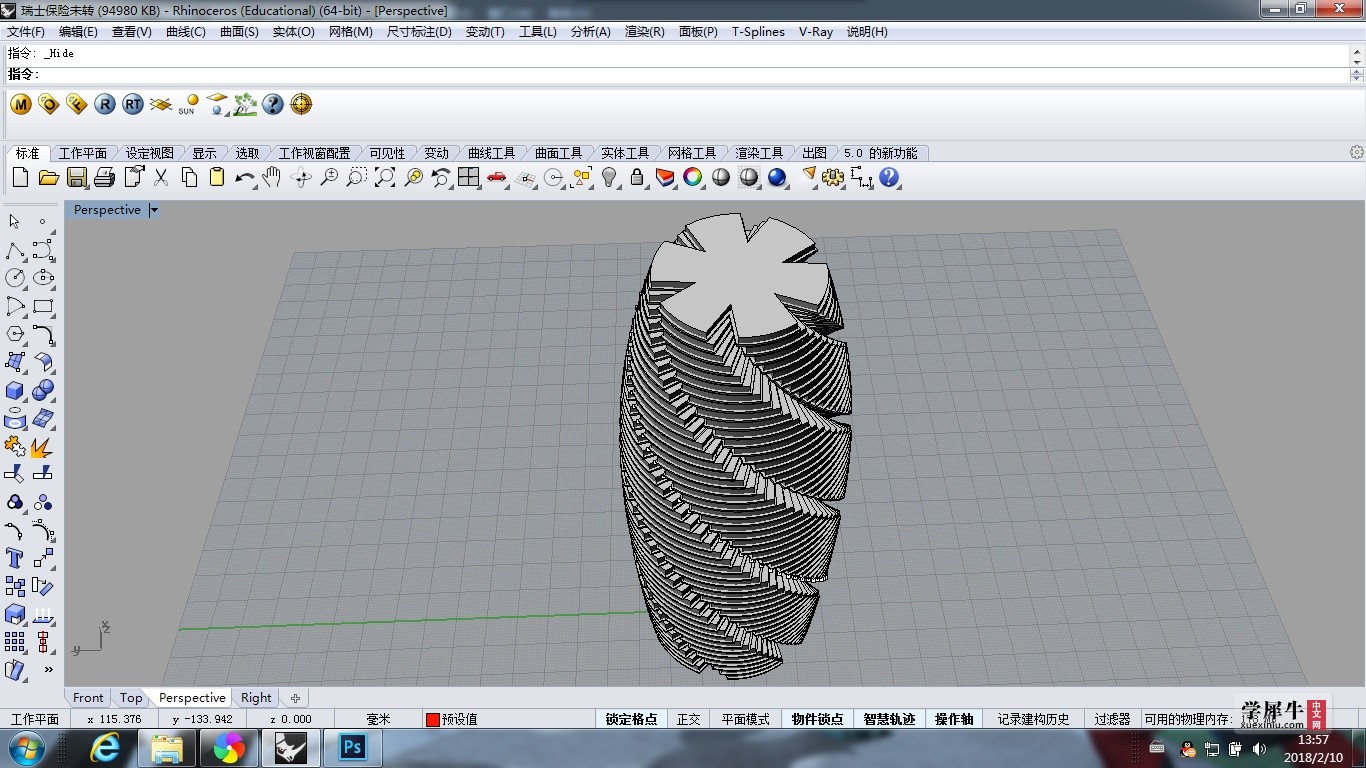Open the V-Ray material editor (M) icon
This screenshot has width=1366, height=768.
pyautogui.click(x=21, y=104)
